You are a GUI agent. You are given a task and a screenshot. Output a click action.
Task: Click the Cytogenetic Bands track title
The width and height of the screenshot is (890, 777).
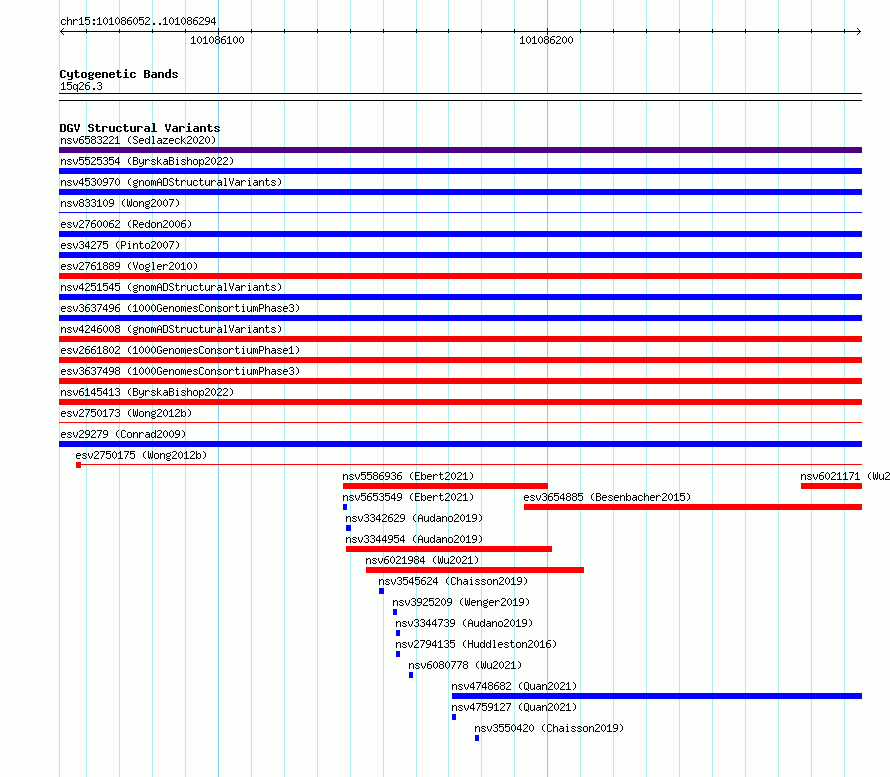[119, 74]
